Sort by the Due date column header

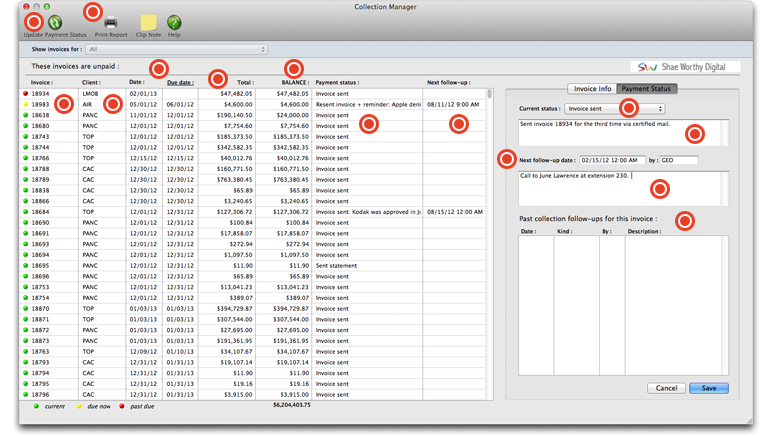coord(180,83)
